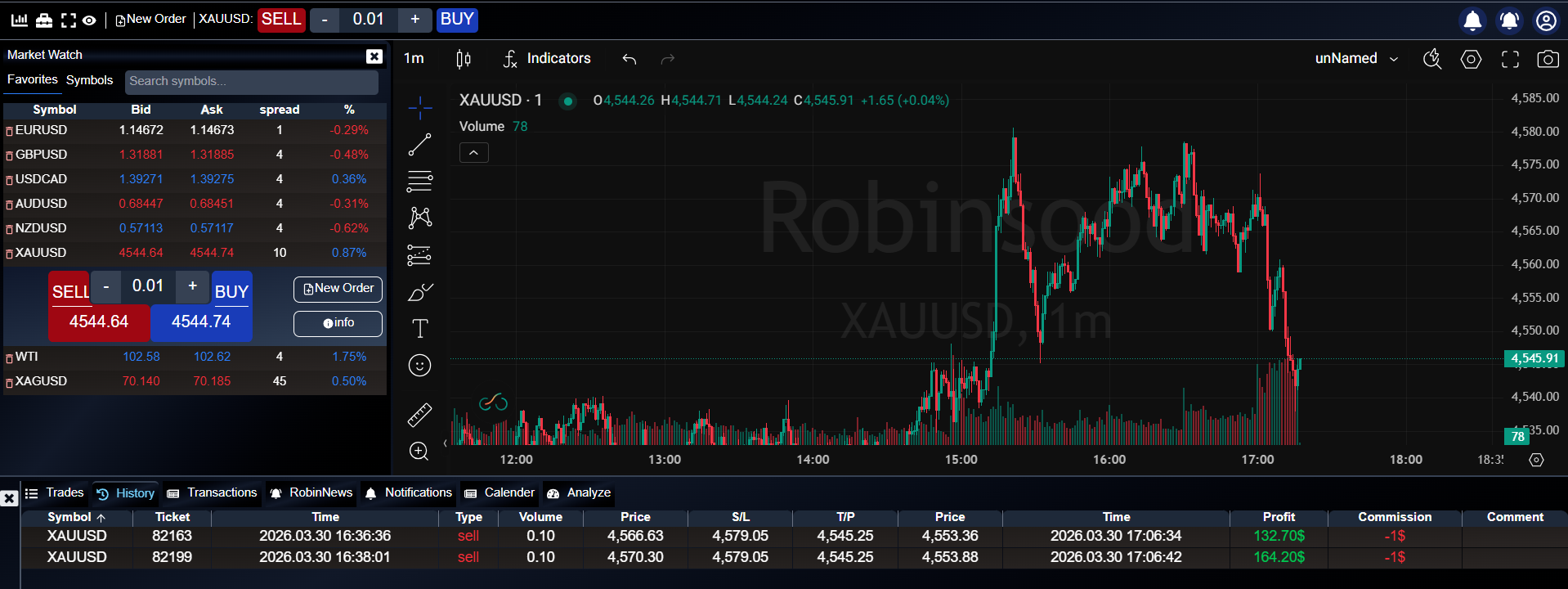Toggle fullscreen chart mode
This screenshot has width=1568, height=589.
pos(1510,59)
